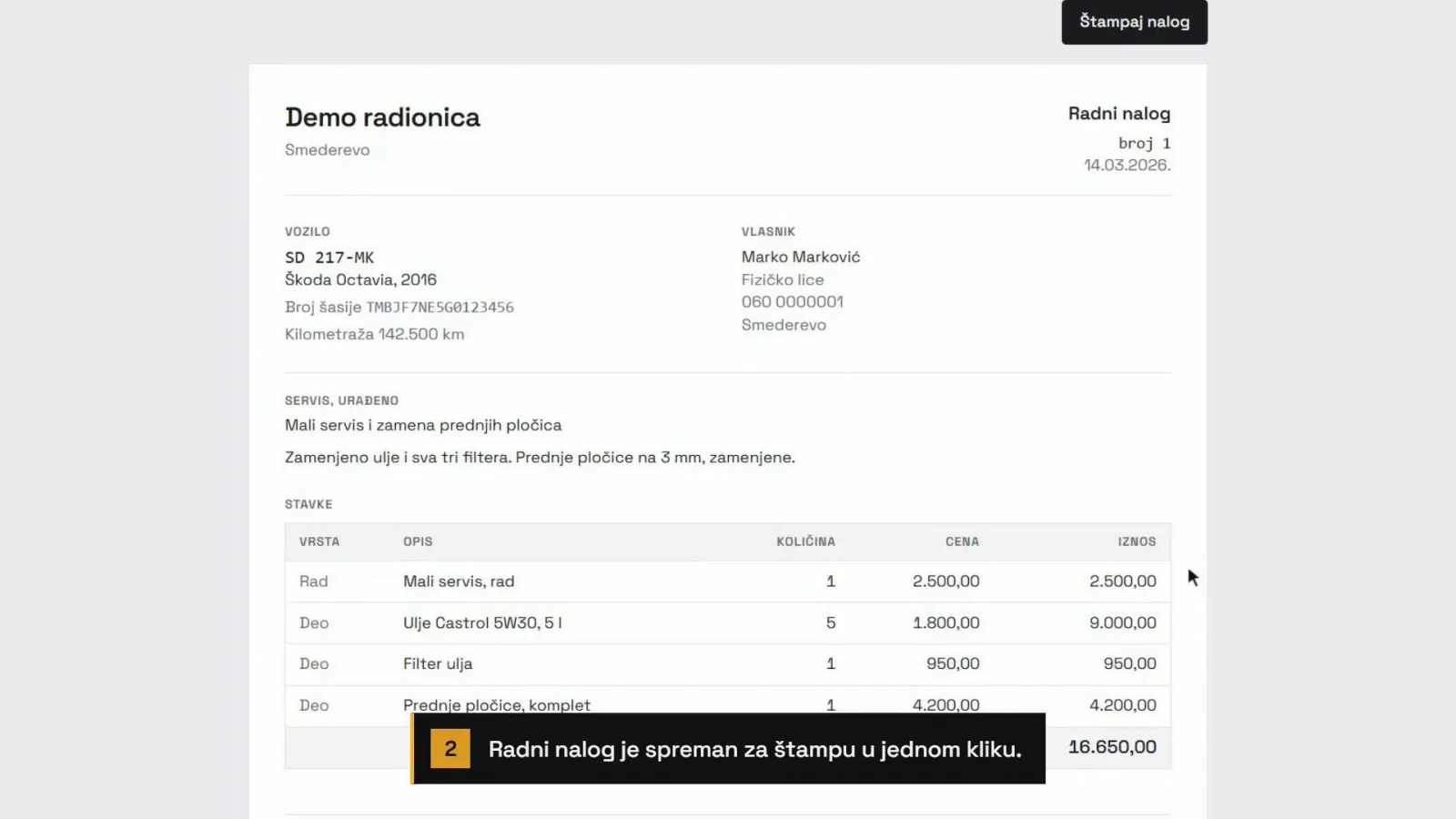Click the 2.500,00 value in the CENA column
The height and width of the screenshot is (819, 1456).
946,581
